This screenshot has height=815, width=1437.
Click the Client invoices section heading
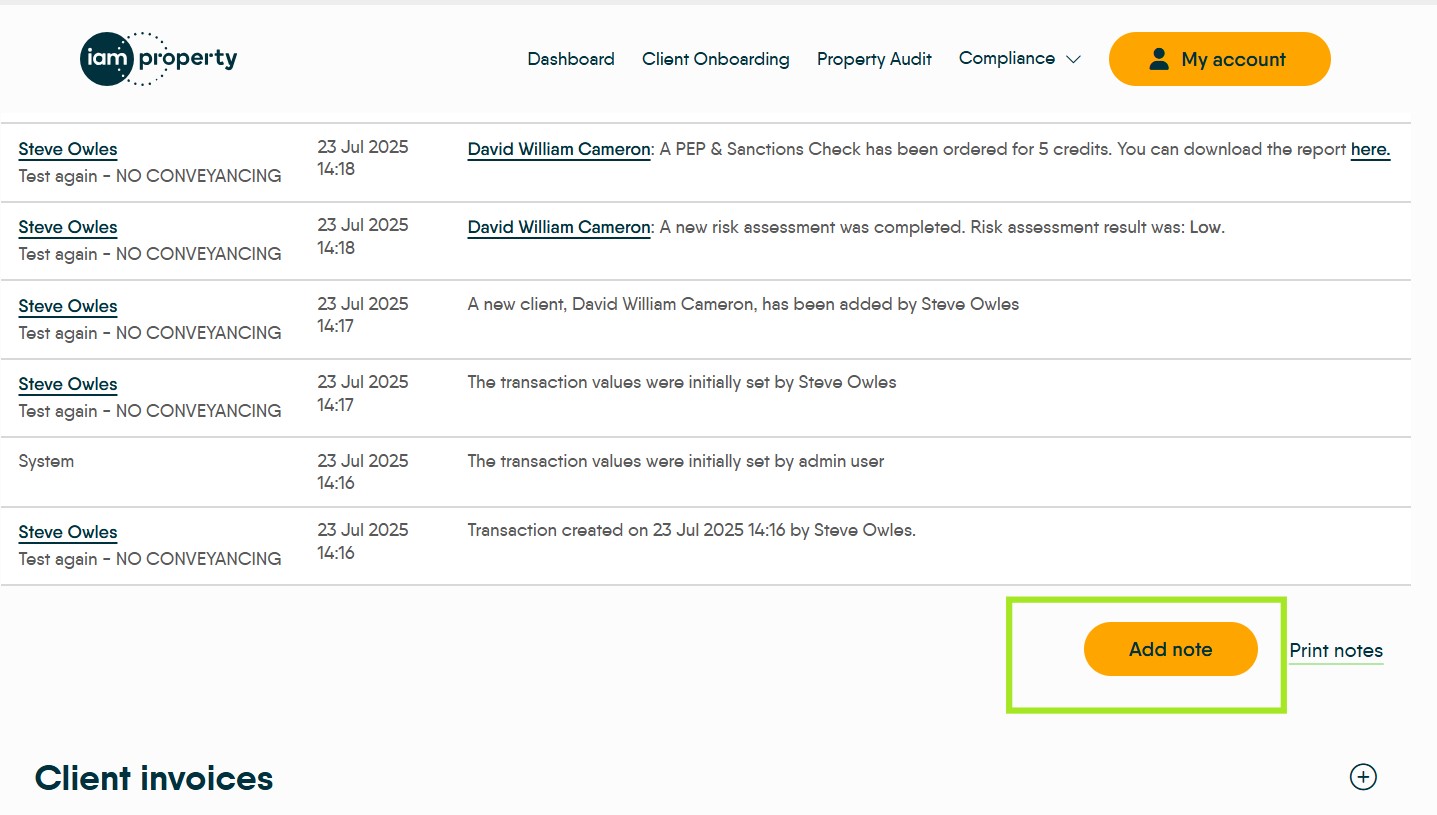click(154, 778)
